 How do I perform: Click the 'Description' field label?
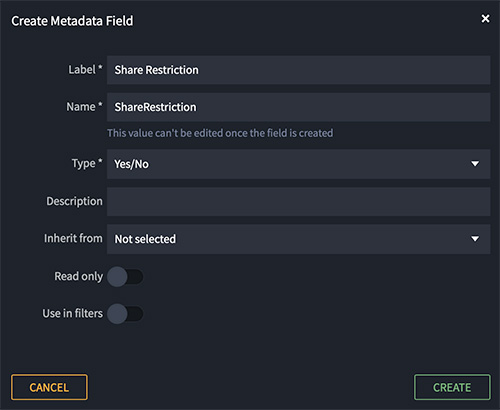pyautogui.click(x=74, y=201)
